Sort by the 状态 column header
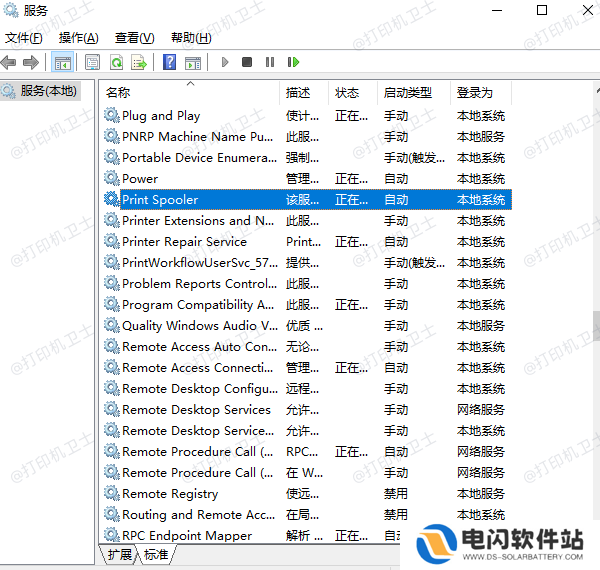The image size is (600, 570). click(x=353, y=93)
